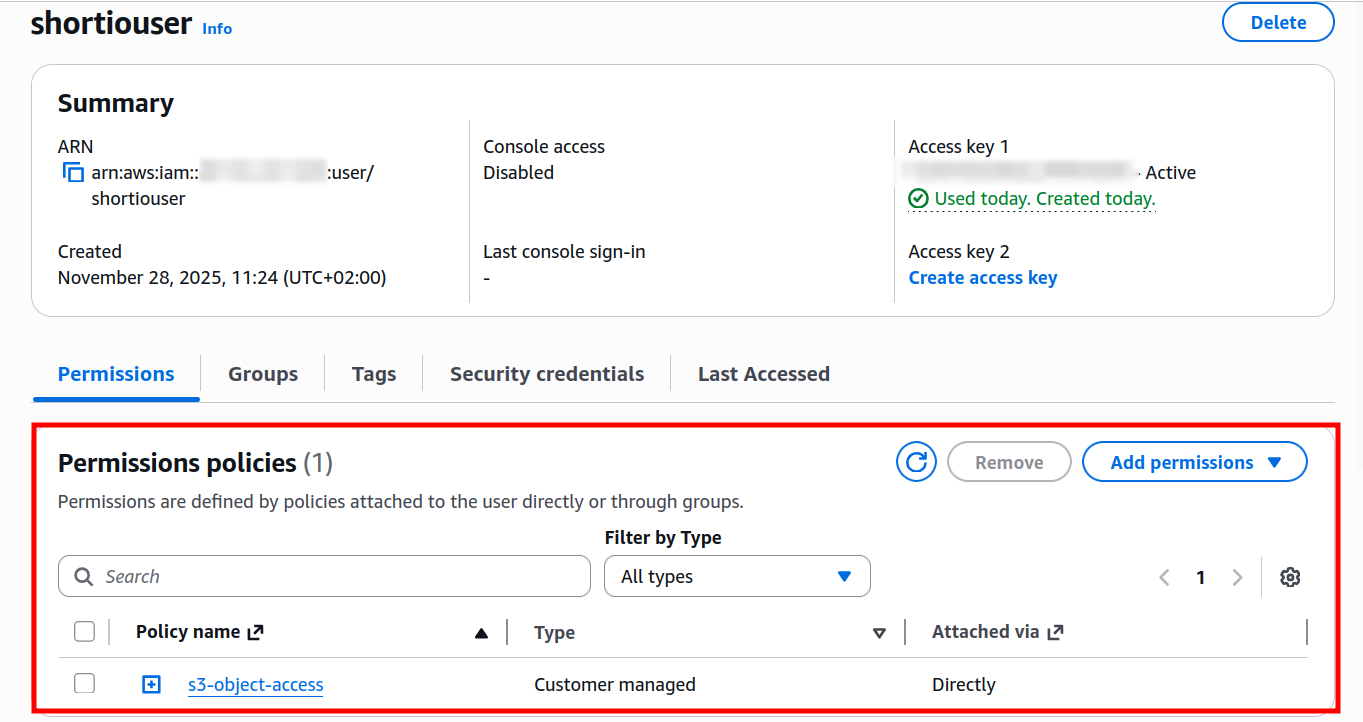Open the s3-object-access policy link
The image size is (1363, 722).
click(254, 684)
